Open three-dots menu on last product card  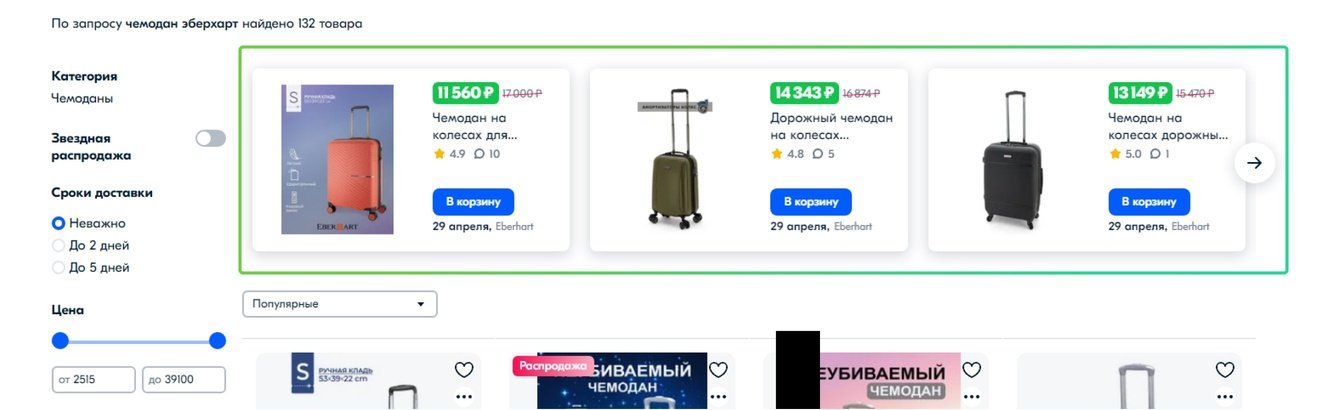(1225, 397)
